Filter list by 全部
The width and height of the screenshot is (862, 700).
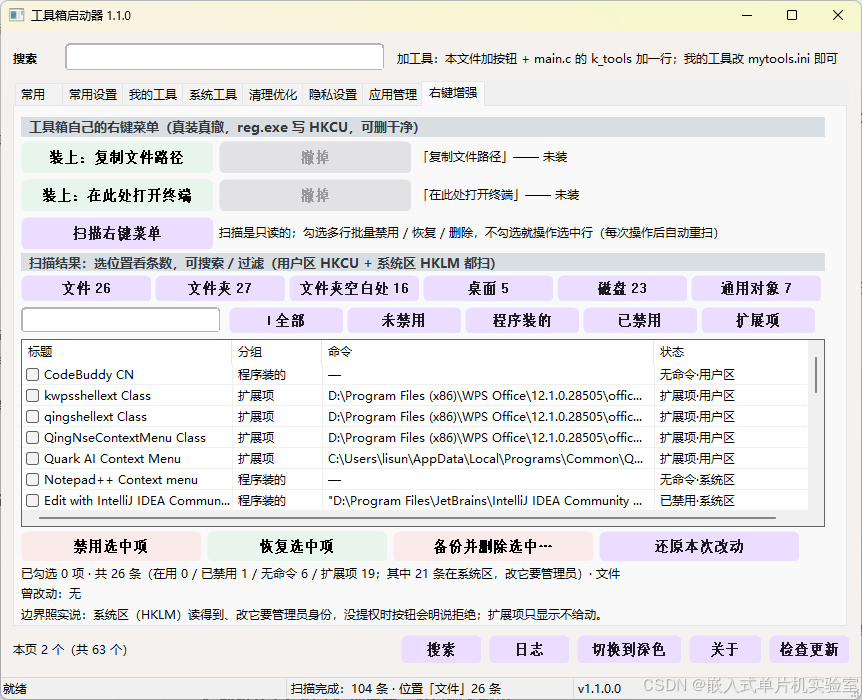point(286,321)
